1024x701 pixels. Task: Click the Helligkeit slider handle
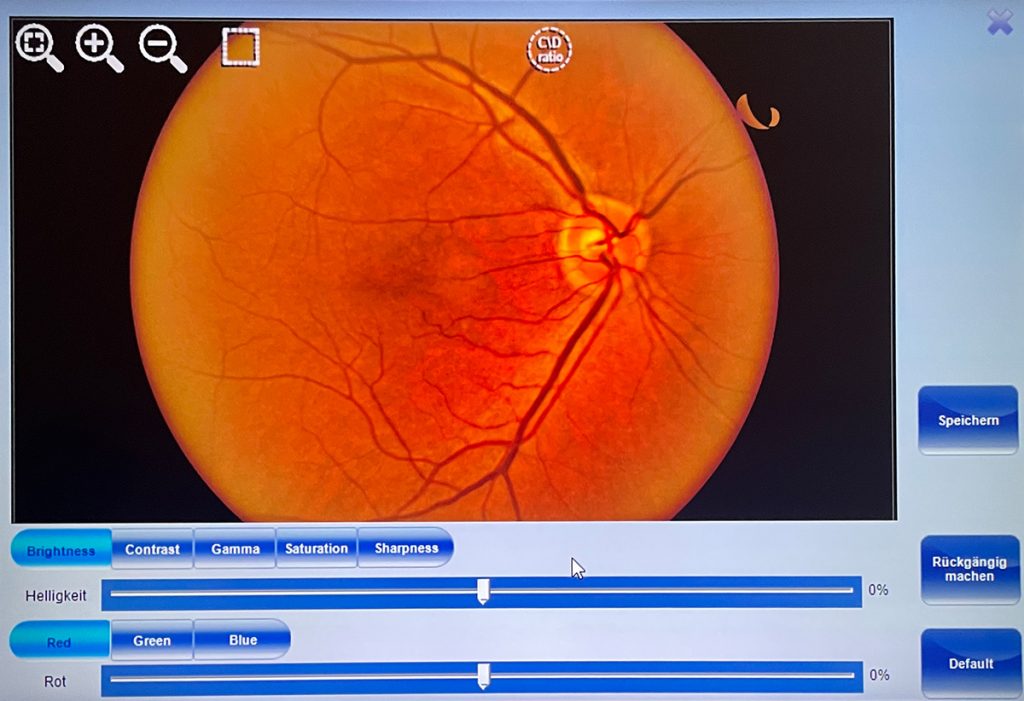point(483,591)
